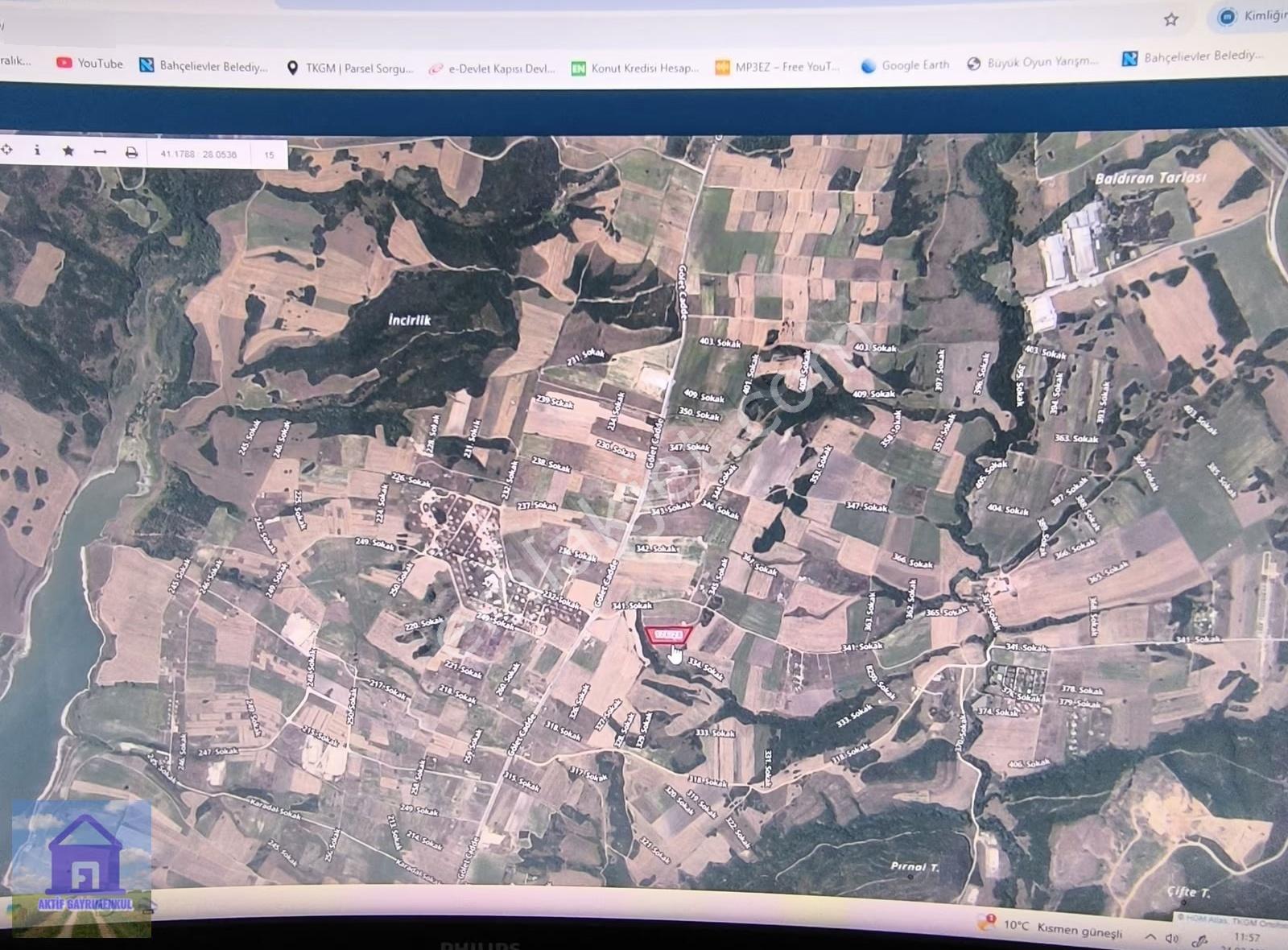Click the İncirlik map label

pyautogui.click(x=409, y=320)
